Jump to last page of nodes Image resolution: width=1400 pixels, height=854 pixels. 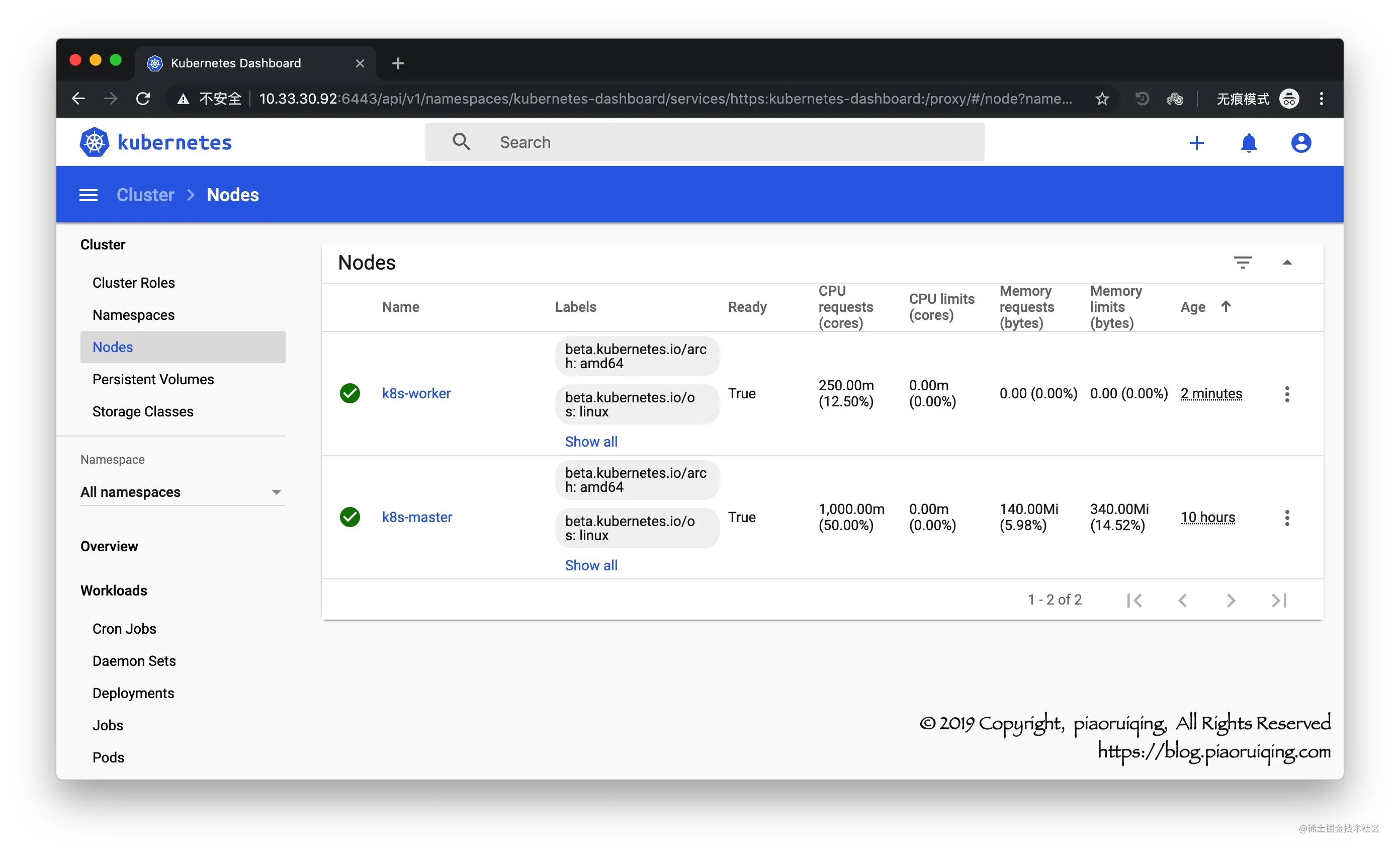pos(1279,601)
